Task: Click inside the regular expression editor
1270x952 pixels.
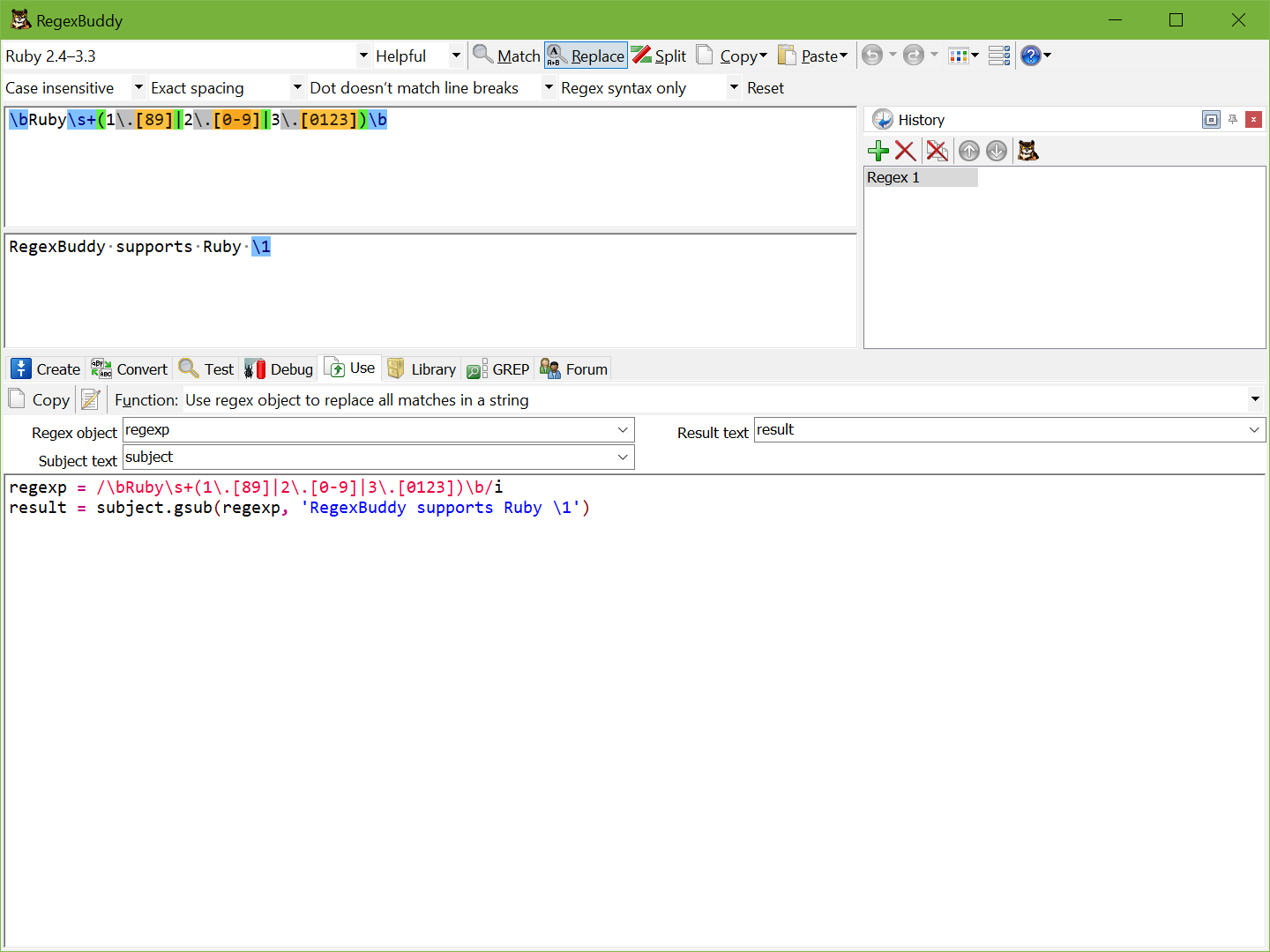Action: (x=430, y=167)
